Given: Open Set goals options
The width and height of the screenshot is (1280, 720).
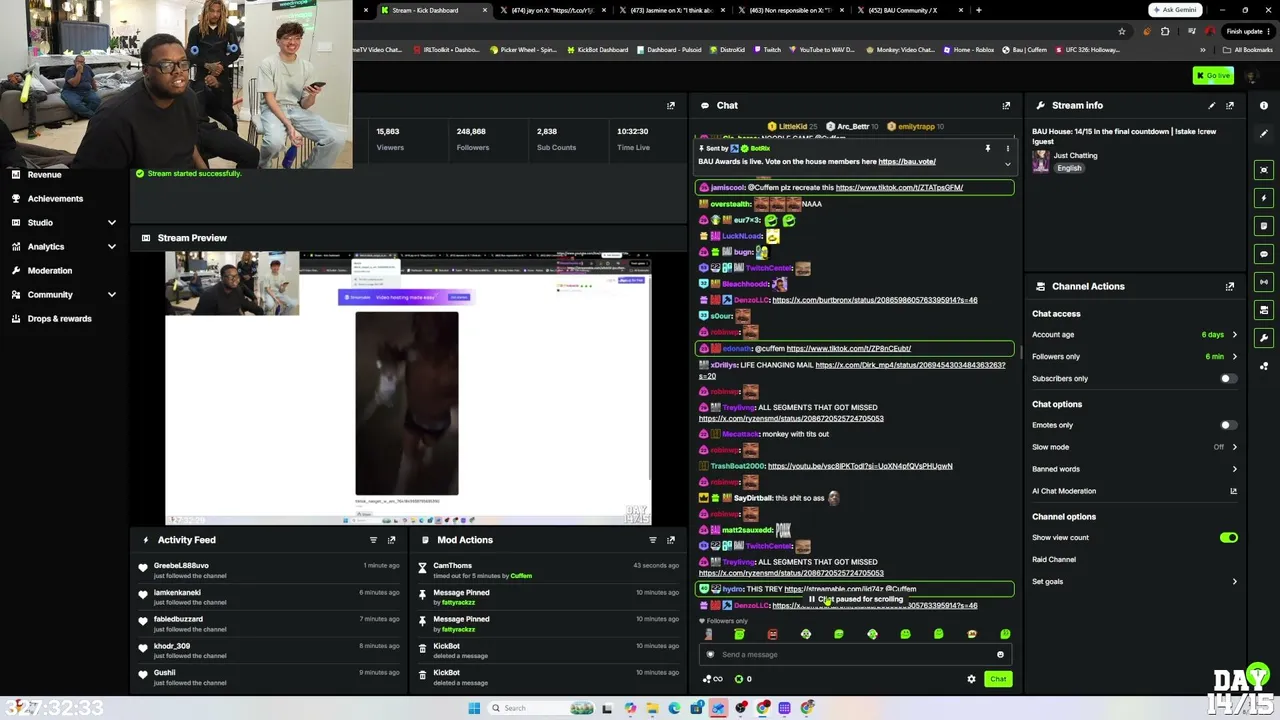Looking at the screenshot, I should 1134,582.
